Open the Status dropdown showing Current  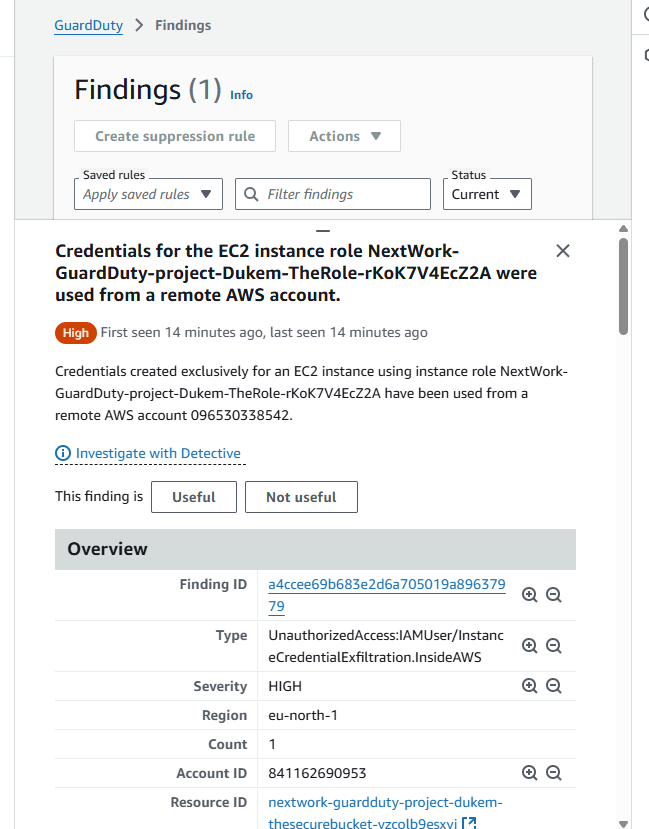pos(487,193)
